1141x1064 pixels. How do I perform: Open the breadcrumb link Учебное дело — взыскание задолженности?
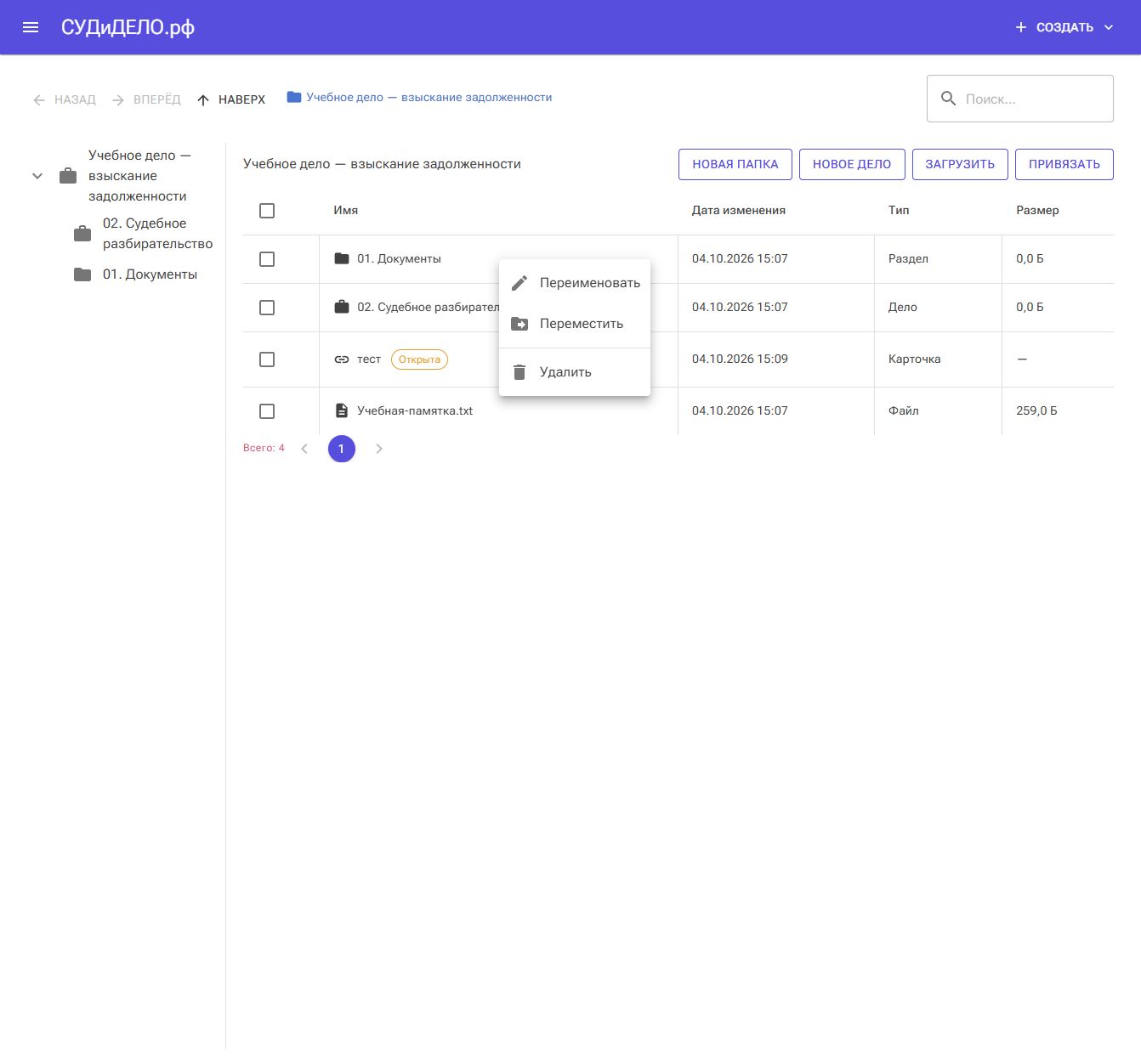429,97
